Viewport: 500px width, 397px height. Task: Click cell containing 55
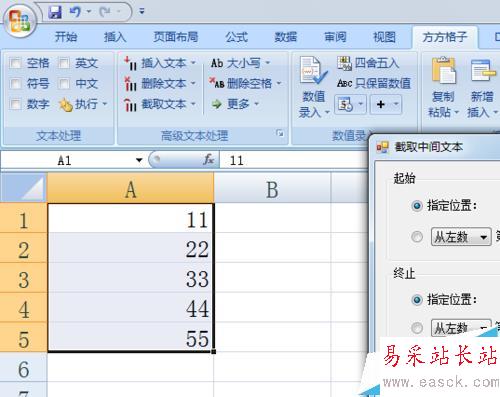[x=131, y=336]
